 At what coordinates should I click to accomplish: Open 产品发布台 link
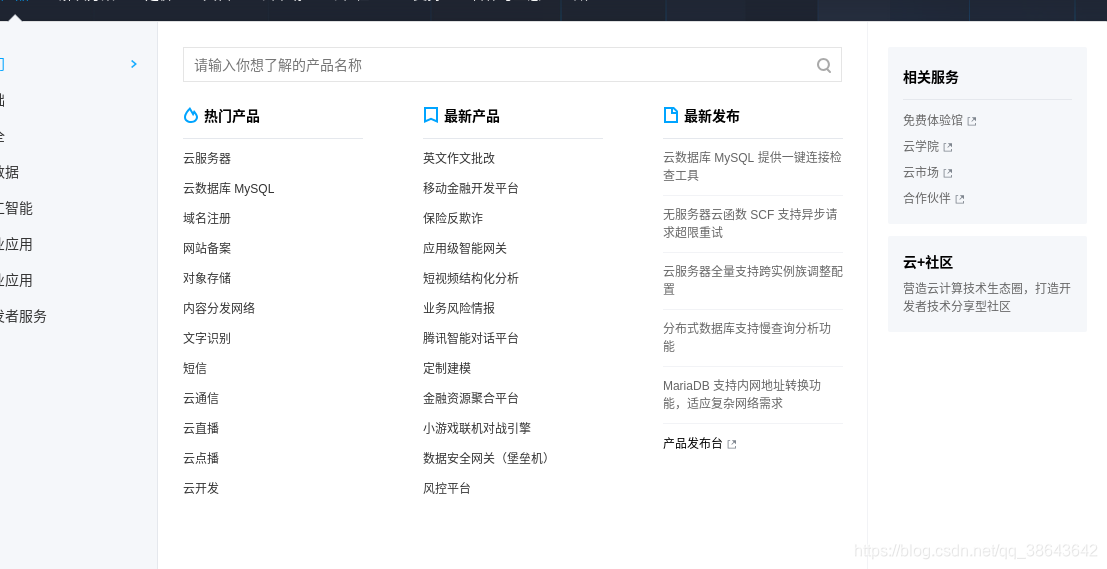coord(693,443)
